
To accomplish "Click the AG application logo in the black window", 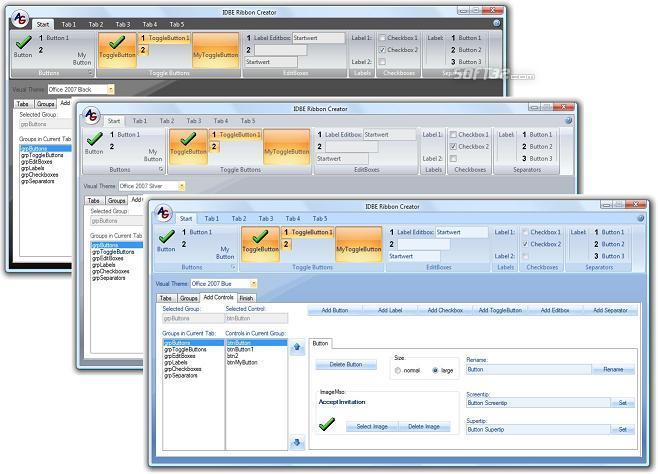I will coord(20,19).
